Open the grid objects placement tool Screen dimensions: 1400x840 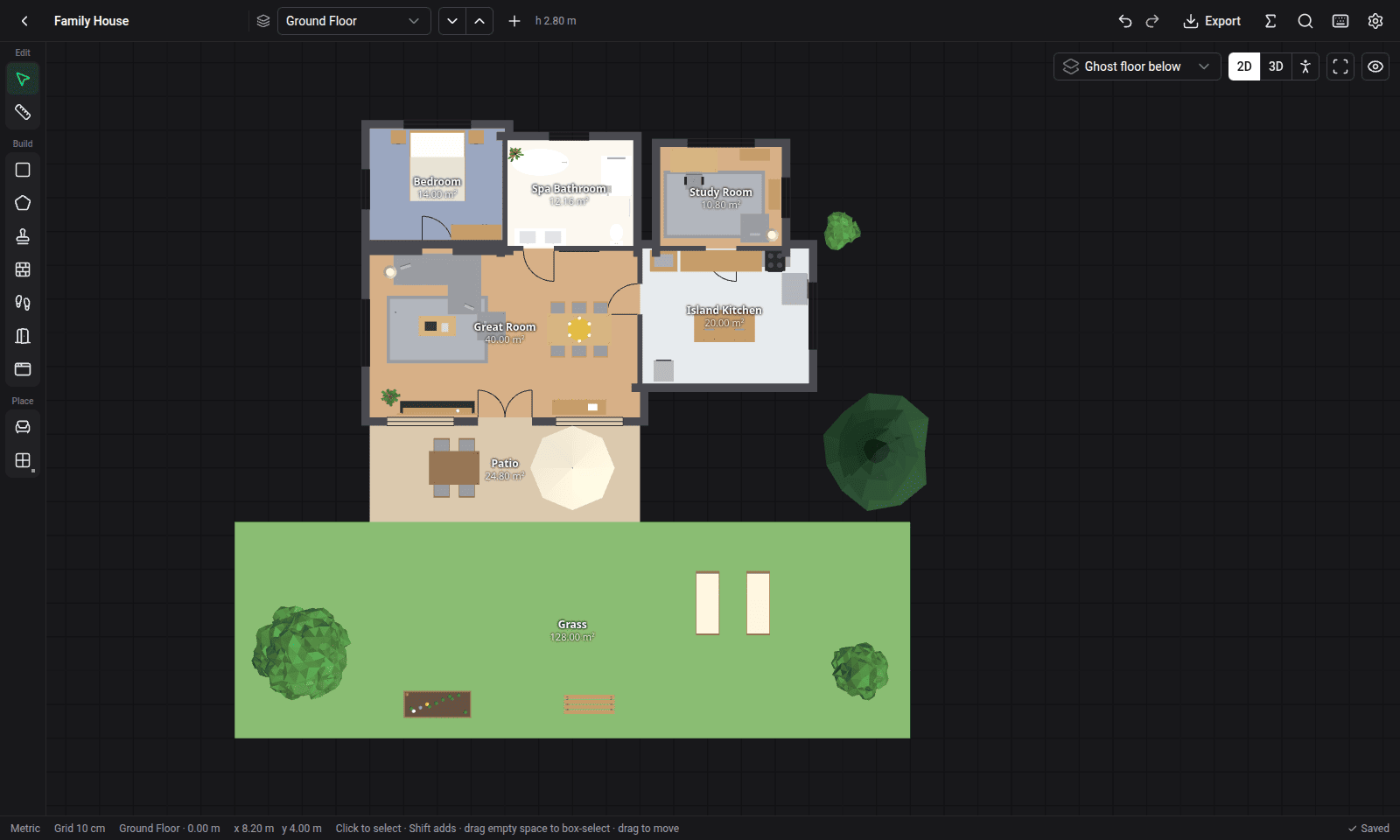click(x=23, y=460)
